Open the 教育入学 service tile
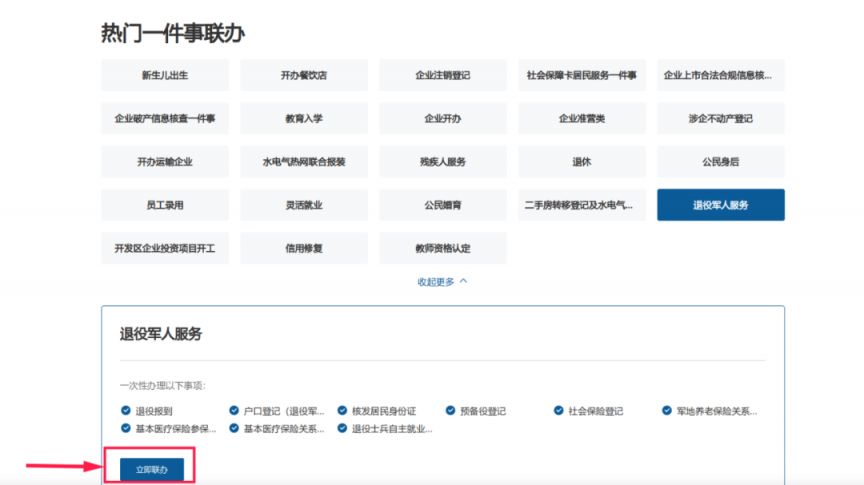Screen dimensions: 864x485 (303, 118)
